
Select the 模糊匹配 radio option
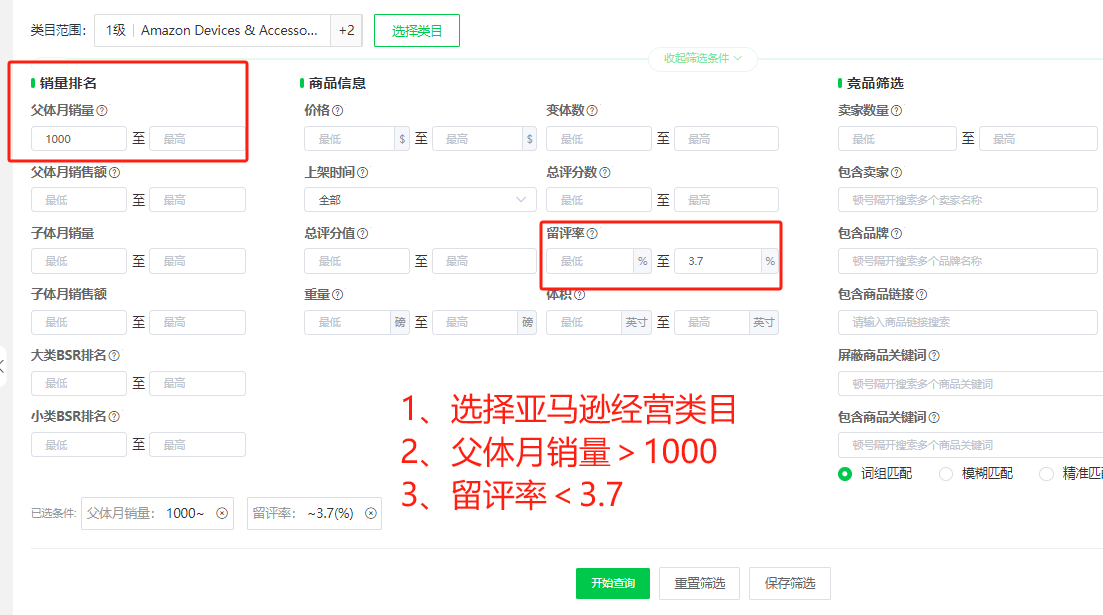point(946,474)
